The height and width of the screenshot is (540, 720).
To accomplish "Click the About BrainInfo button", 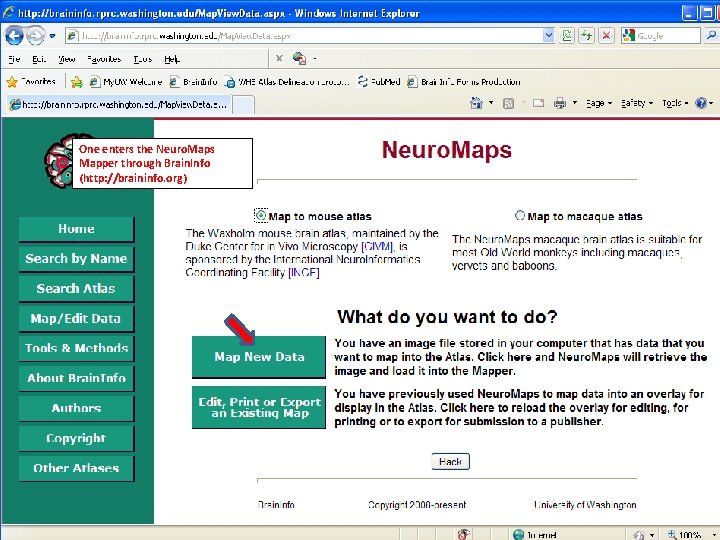I will click(x=76, y=378).
